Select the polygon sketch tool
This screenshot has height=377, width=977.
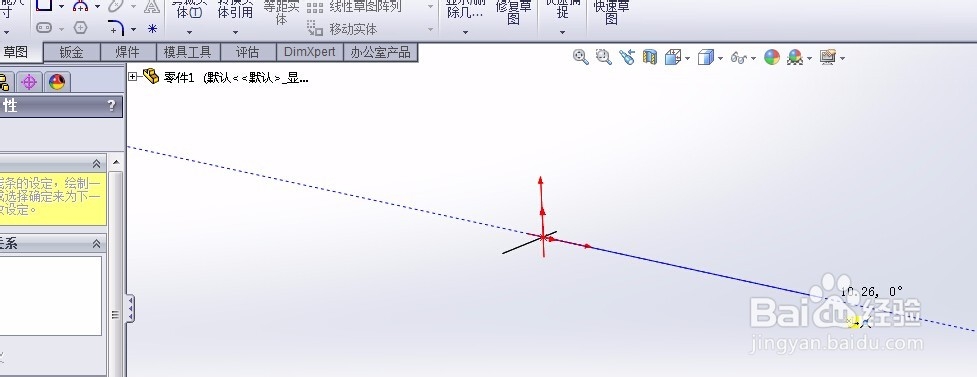point(80,28)
